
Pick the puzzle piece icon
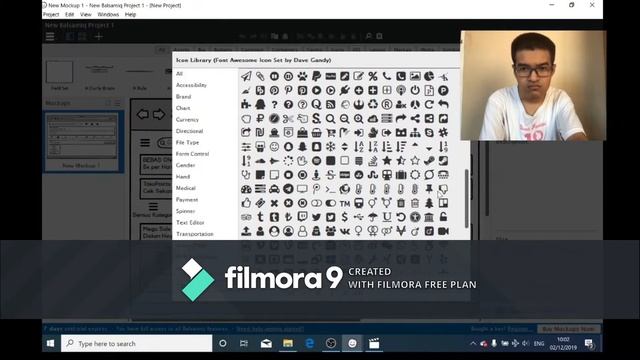(x=246, y=104)
